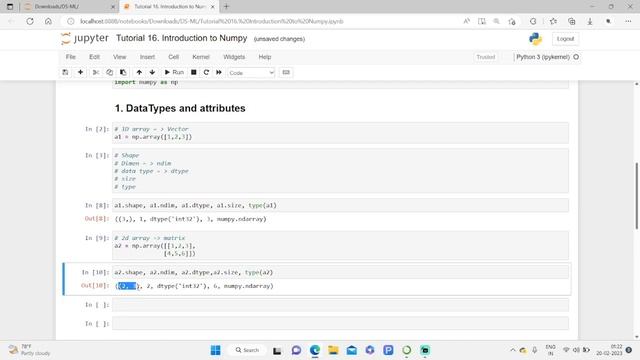Select cell In [2] with a1 array code

coord(340,133)
